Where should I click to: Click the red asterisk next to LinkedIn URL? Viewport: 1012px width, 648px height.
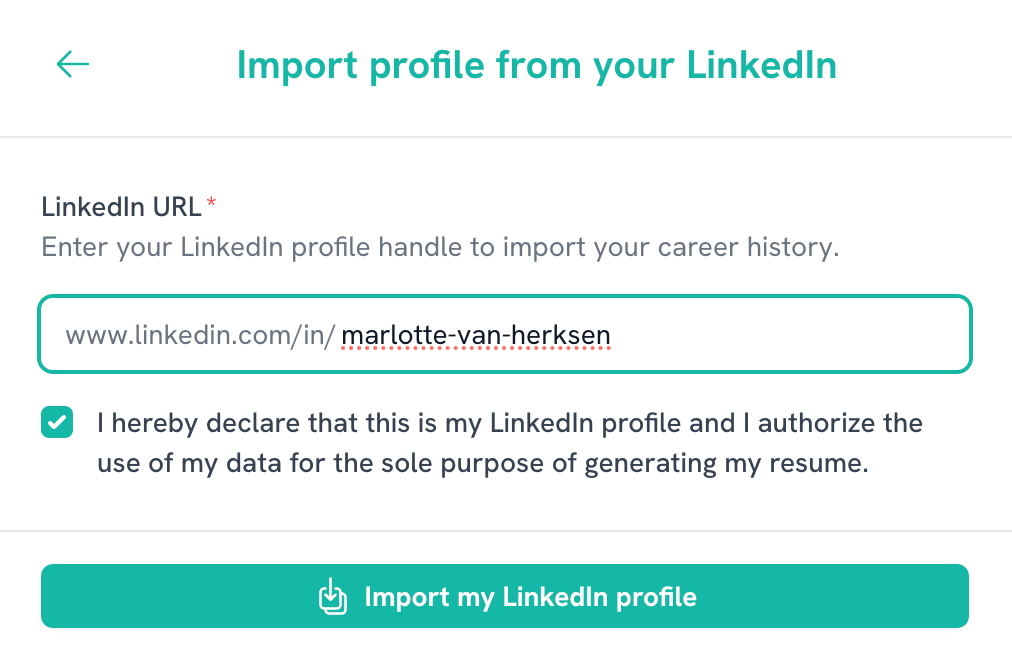tap(211, 200)
